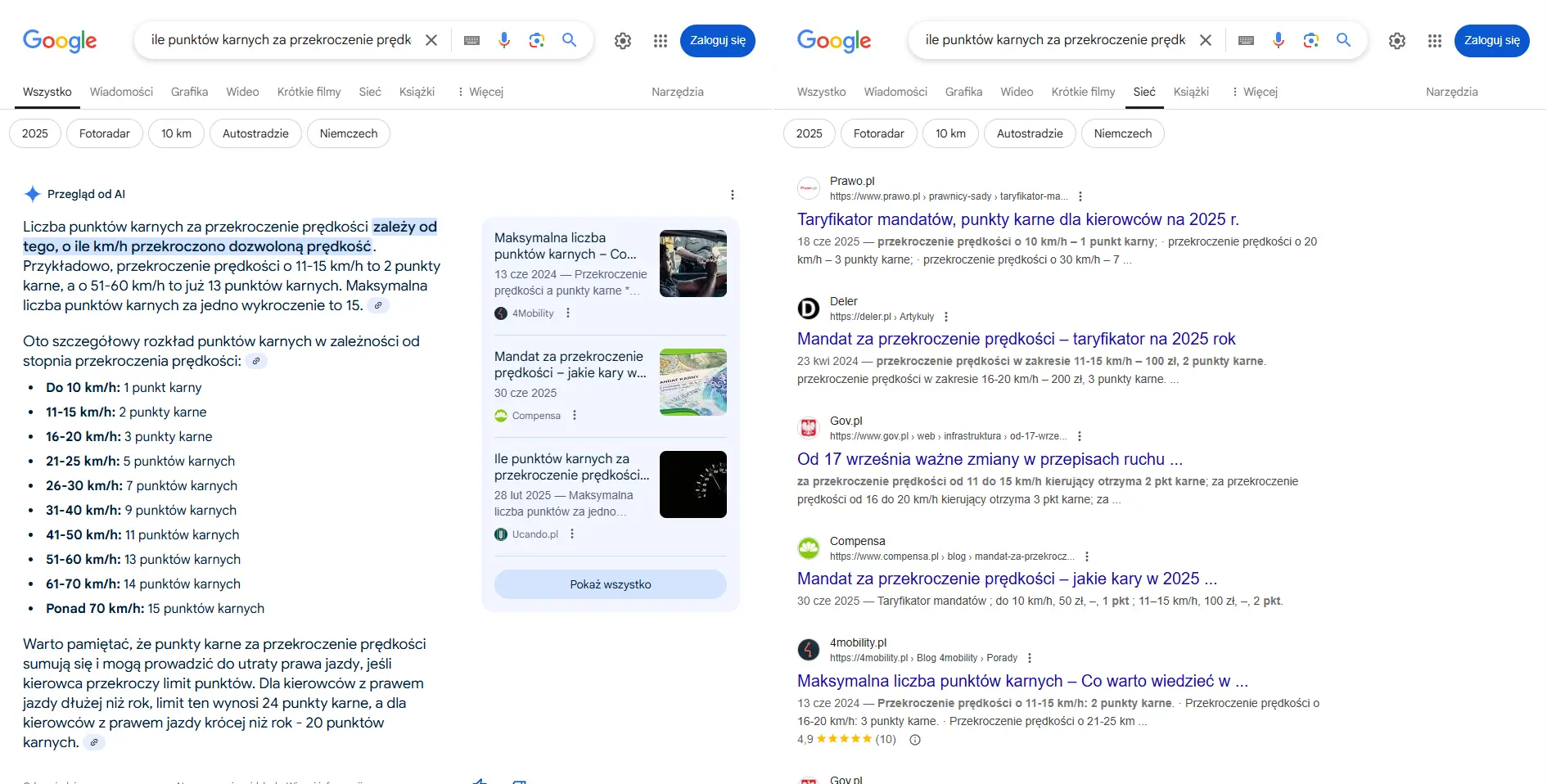1547x784 pixels.
Task: Open three-dot menu beside Ucando.pl source
Action: [572, 534]
